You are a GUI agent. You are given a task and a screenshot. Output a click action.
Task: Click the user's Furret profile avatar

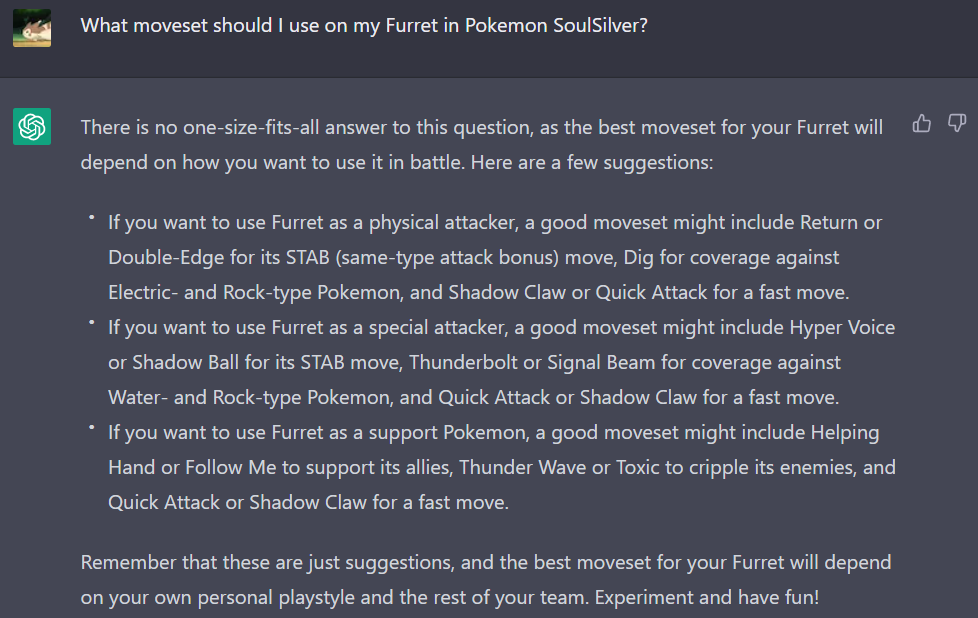pos(32,28)
